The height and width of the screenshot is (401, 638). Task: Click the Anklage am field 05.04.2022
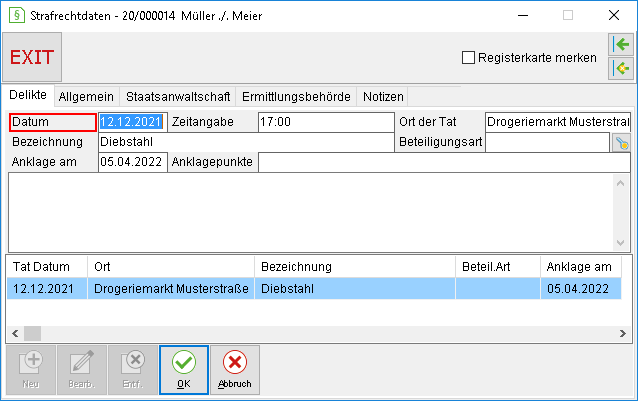pyautogui.click(x=133, y=162)
